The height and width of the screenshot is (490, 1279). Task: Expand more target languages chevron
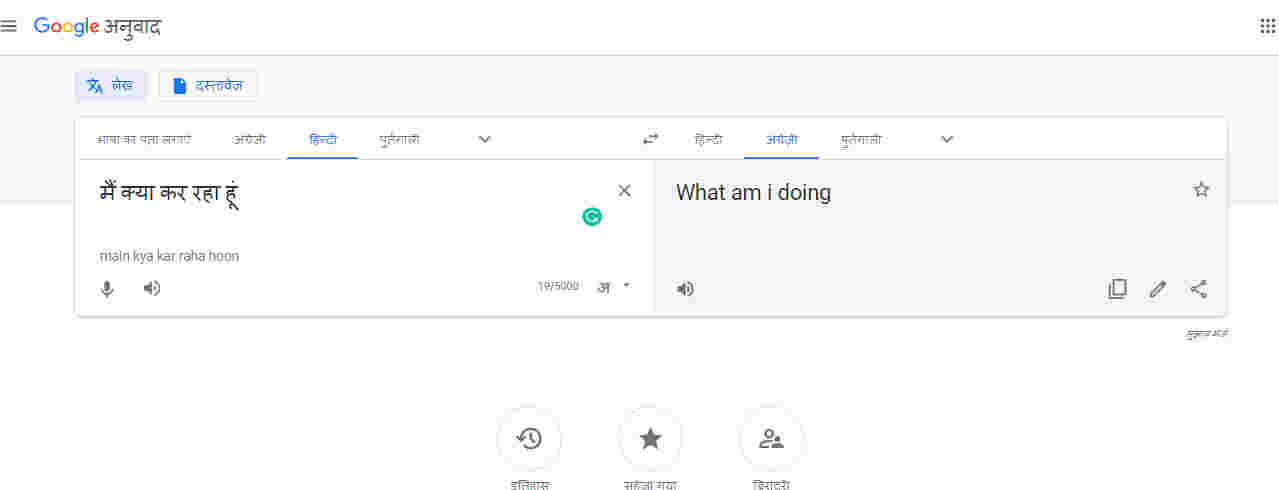947,139
